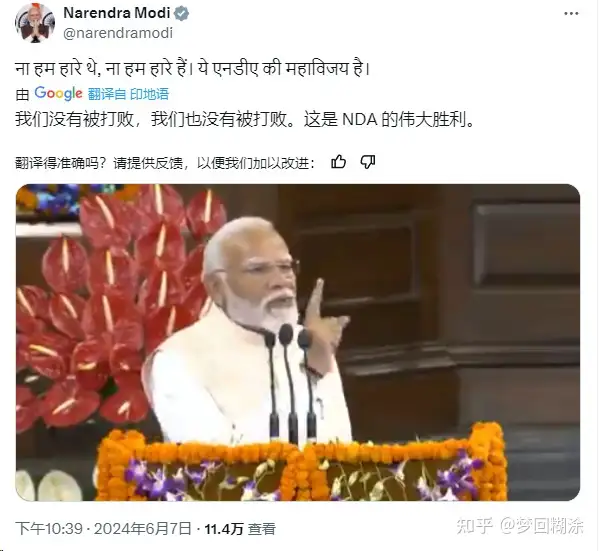Open the three-dot more options menu
The height and width of the screenshot is (551, 599).
pos(571,14)
